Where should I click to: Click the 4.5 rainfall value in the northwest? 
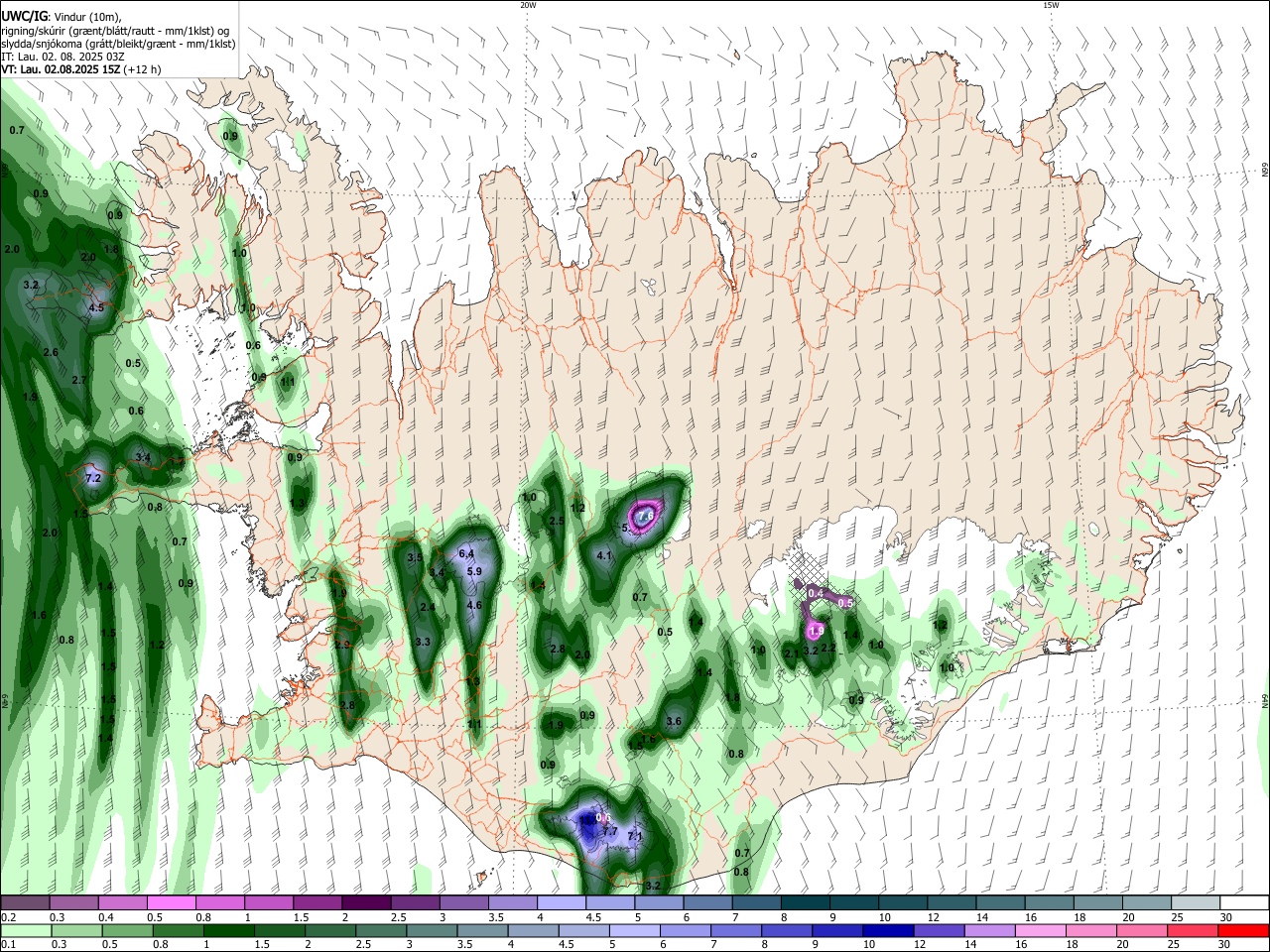tap(96, 308)
